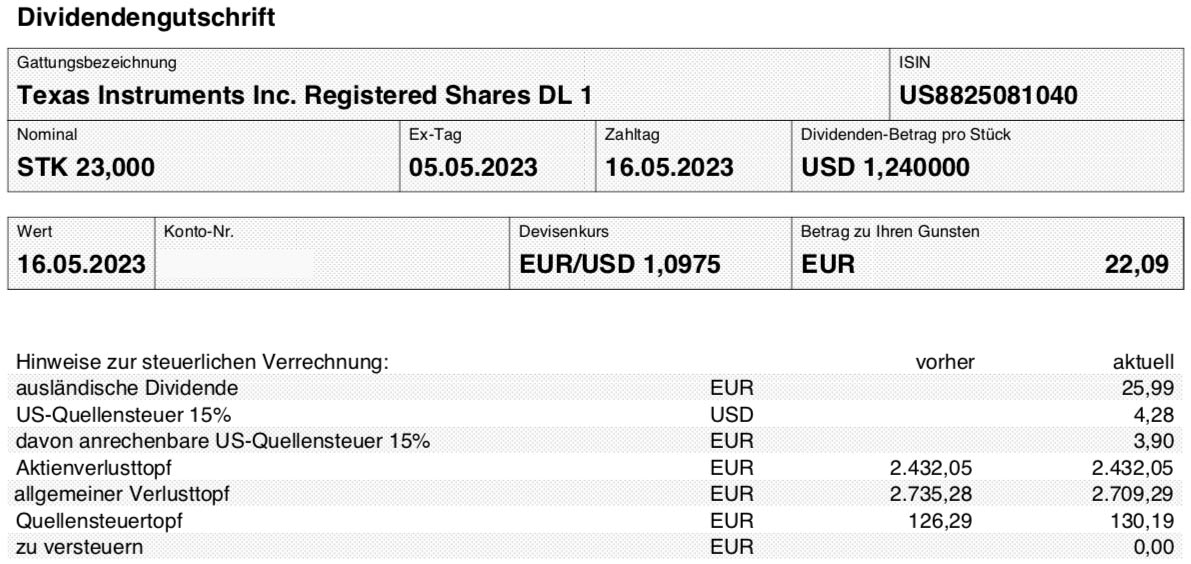Click the Hinweise zur steuerlichen Verrechnung heading
This screenshot has width=1191, height=564.
pos(202,363)
